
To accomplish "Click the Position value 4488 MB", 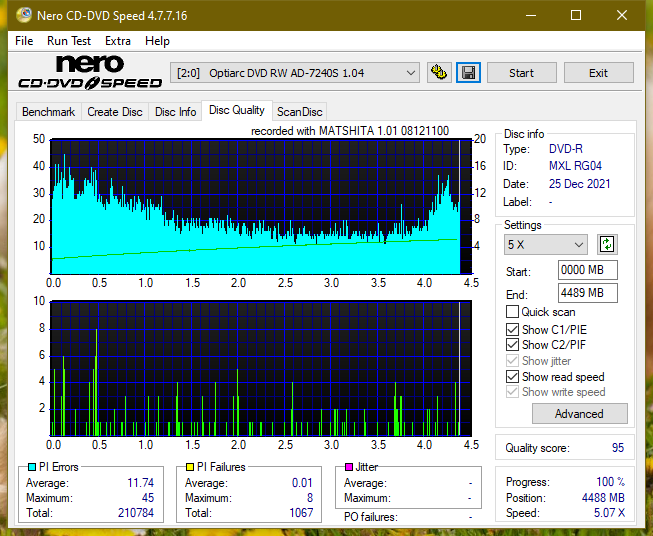I will (x=603, y=498).
